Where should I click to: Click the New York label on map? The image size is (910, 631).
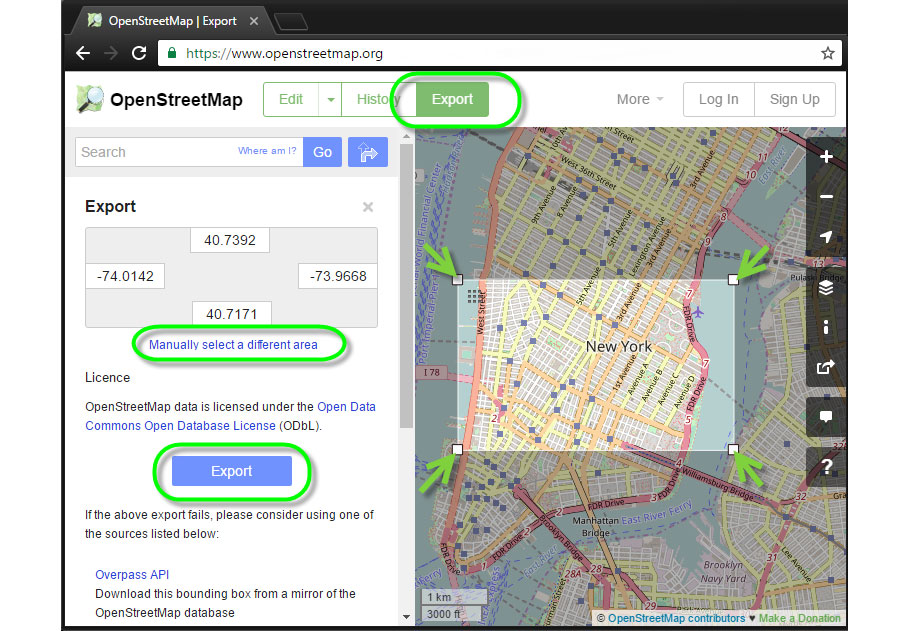[619, 347]
